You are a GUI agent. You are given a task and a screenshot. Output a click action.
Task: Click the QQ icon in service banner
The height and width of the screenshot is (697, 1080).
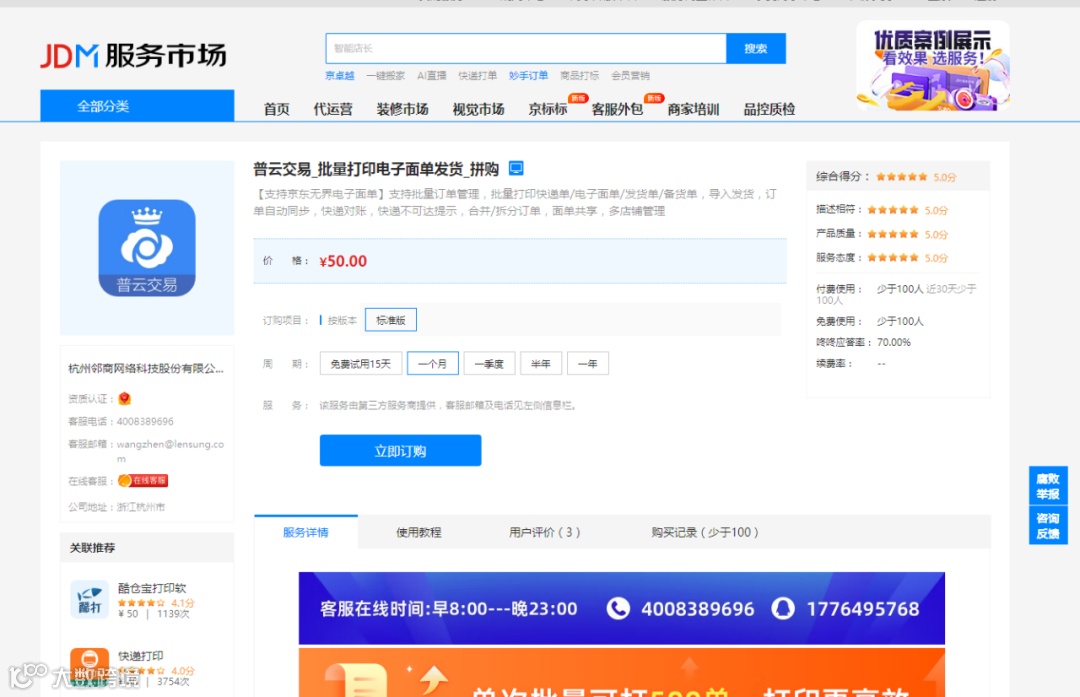782,609
